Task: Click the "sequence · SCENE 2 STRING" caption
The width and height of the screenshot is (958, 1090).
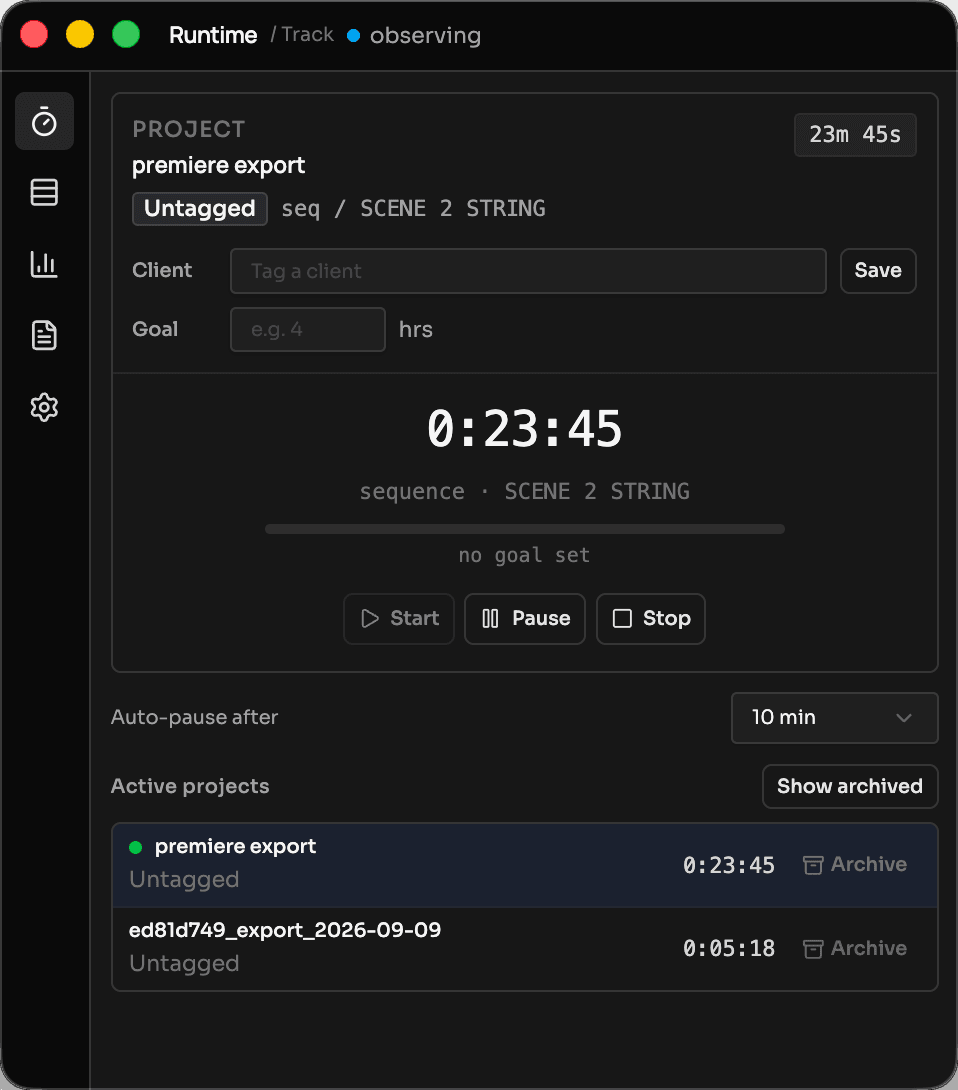Action: (525, 491)
